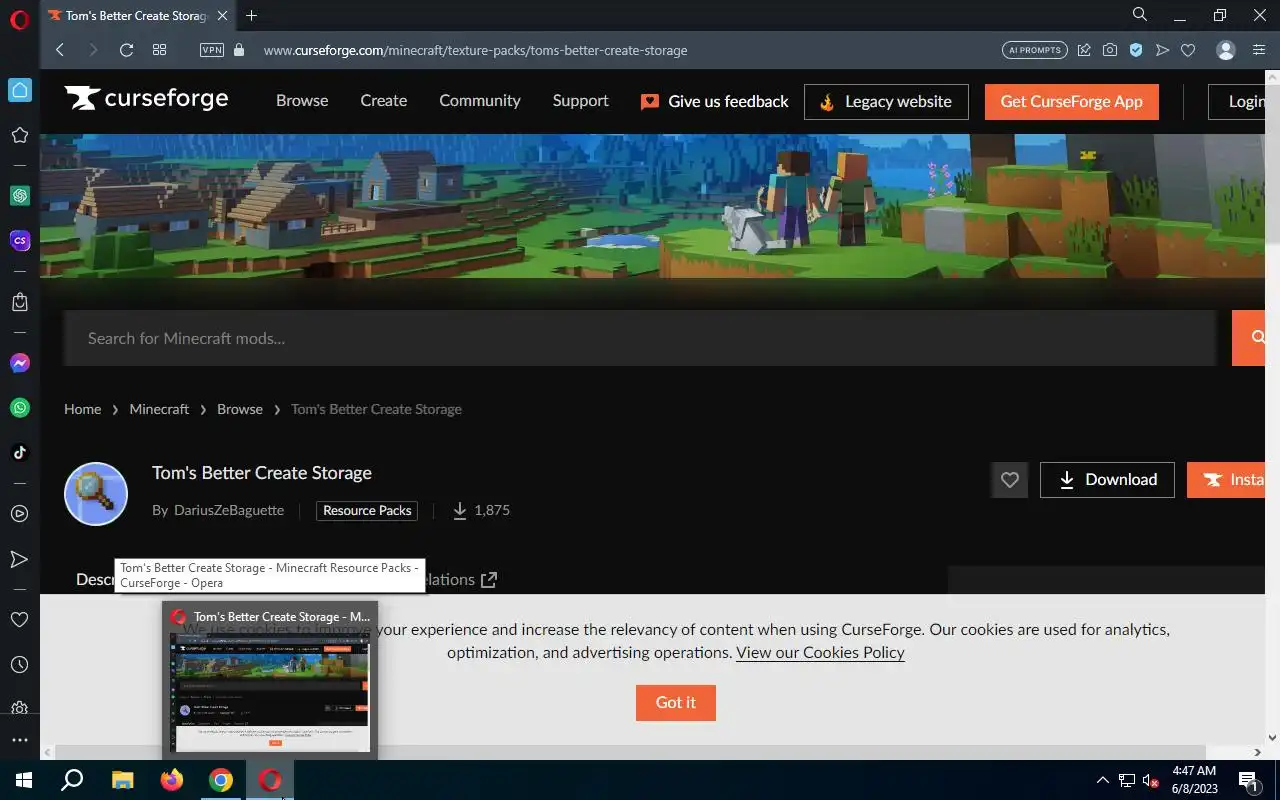Take a snapshot with camera icon
The image size is (1280, 800).
(x=1110, y=50)
